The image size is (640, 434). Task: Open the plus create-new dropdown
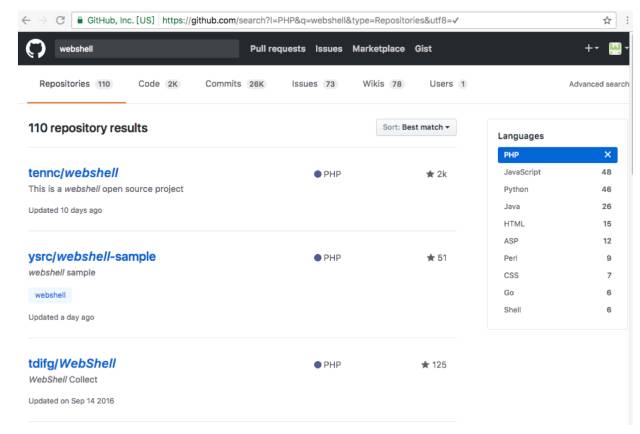point(591,48)
